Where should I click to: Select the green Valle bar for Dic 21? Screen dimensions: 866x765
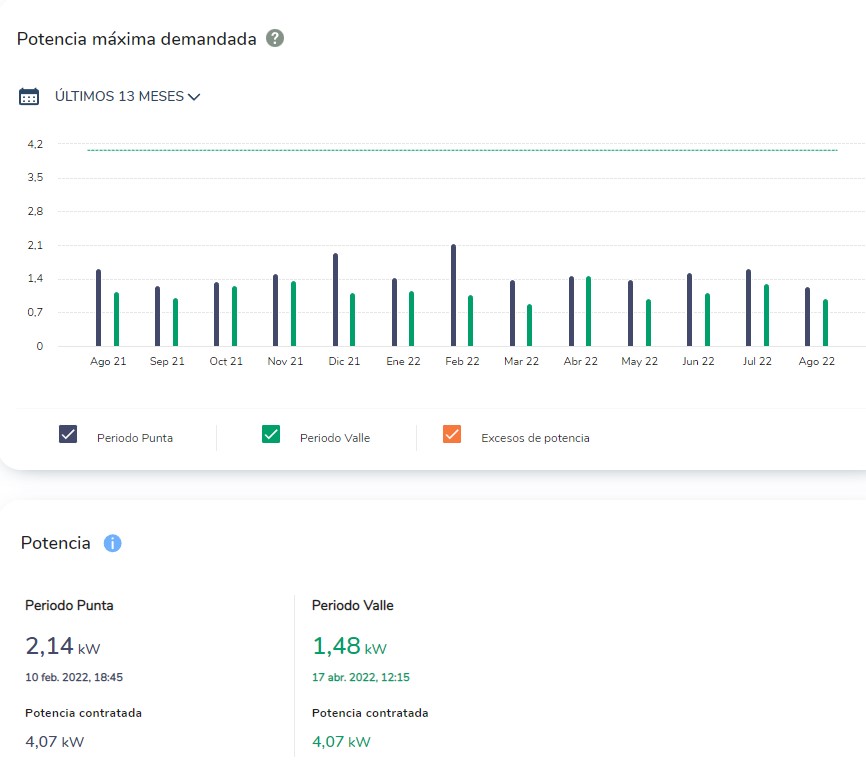click(x=352, y=320)
